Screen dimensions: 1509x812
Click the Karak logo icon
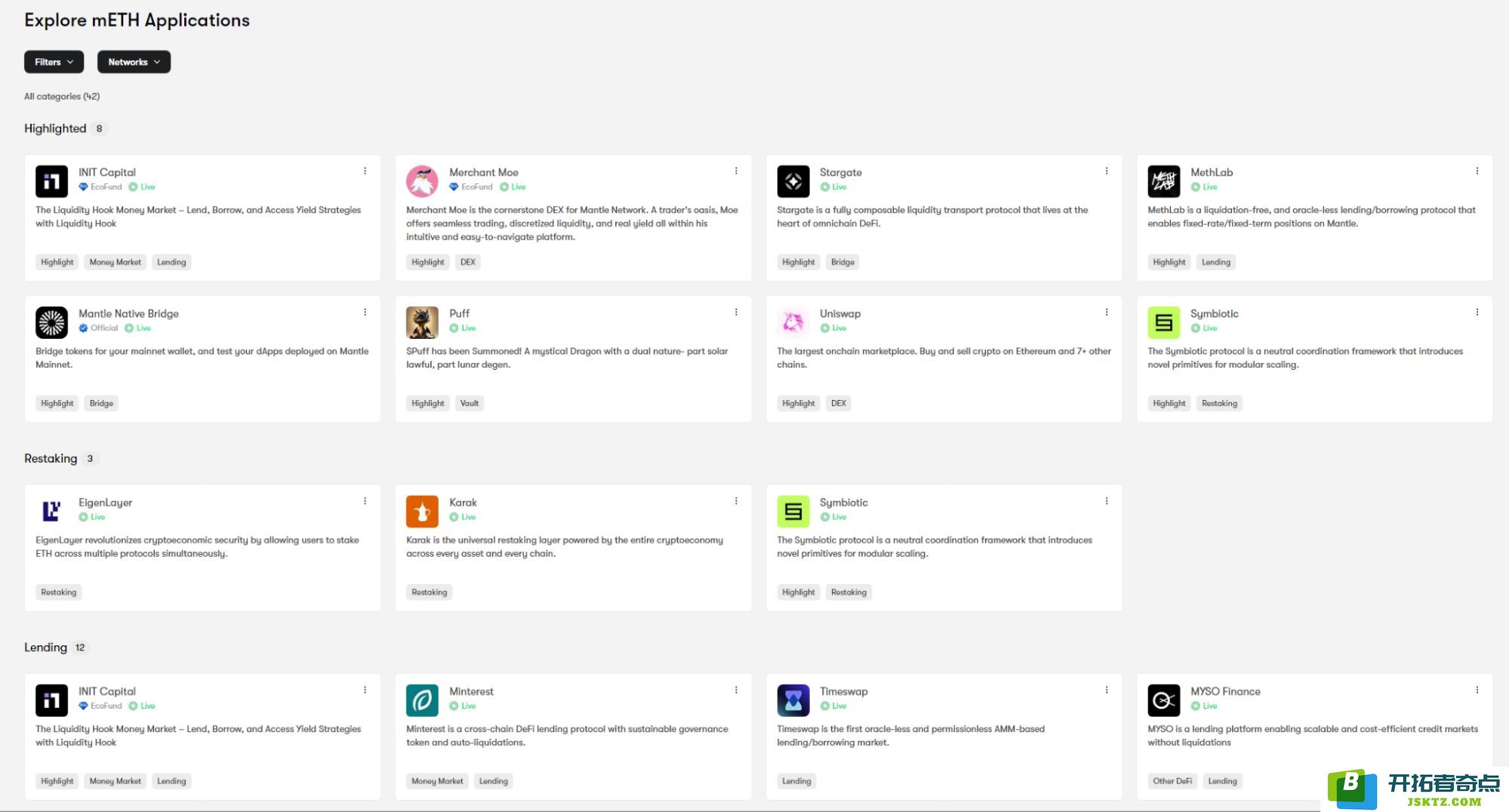point(422,511)
